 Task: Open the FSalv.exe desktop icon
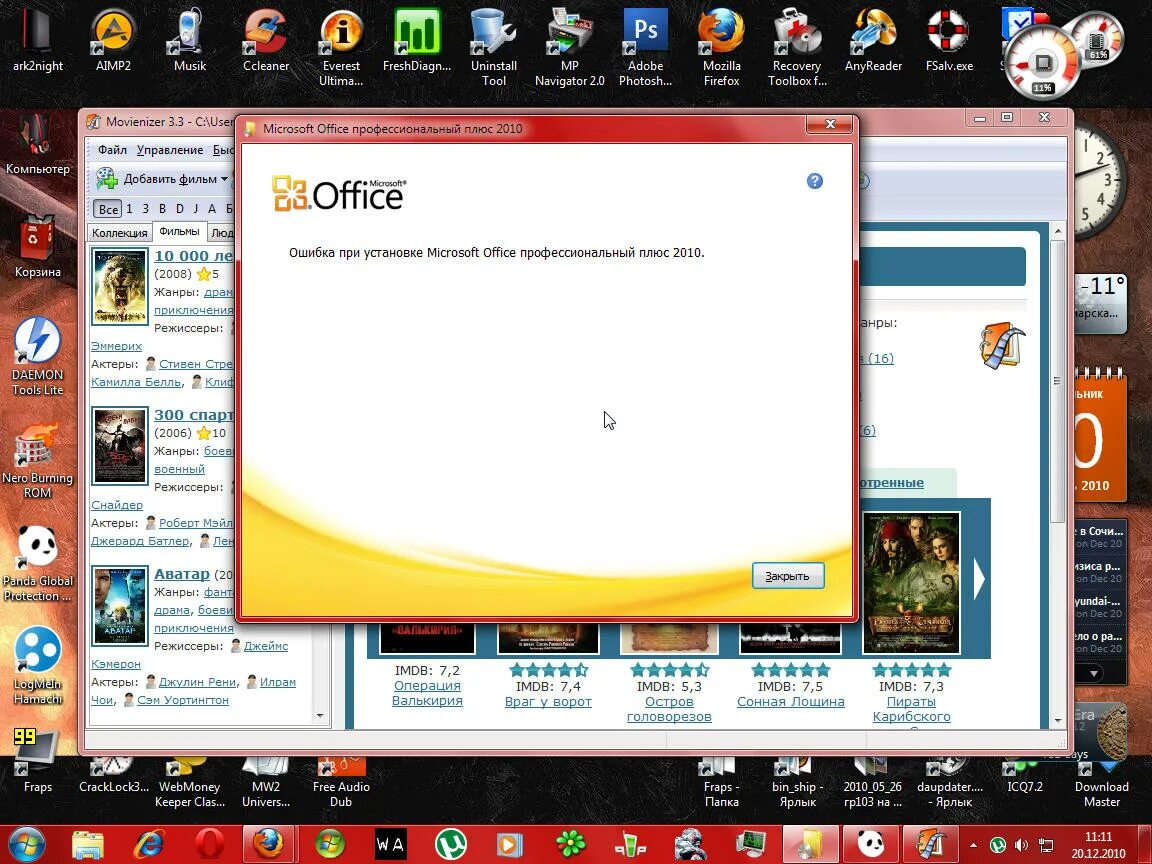[949, 40]
